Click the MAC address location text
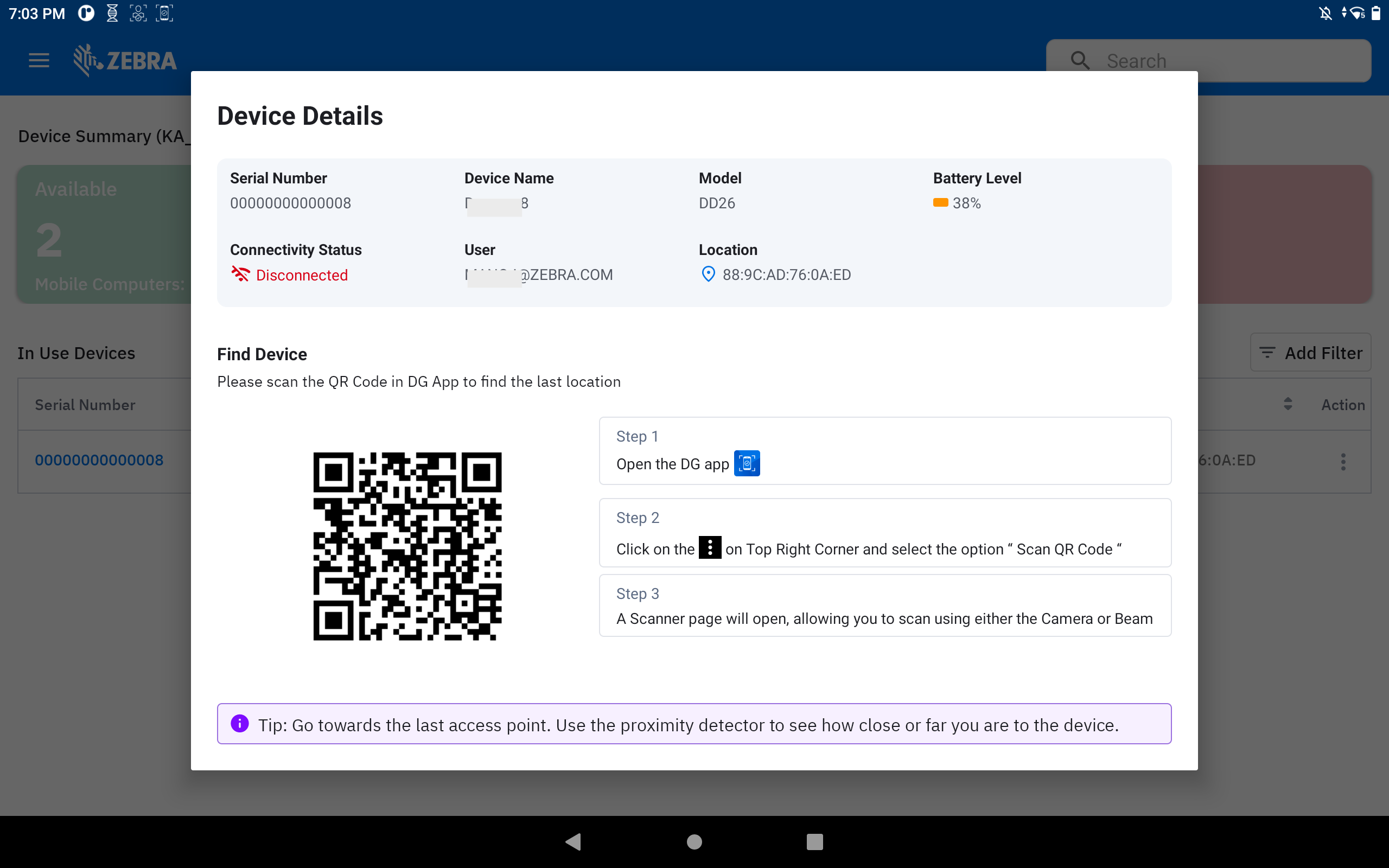This screenshot has width=1389, height=868. coord(786,275)
